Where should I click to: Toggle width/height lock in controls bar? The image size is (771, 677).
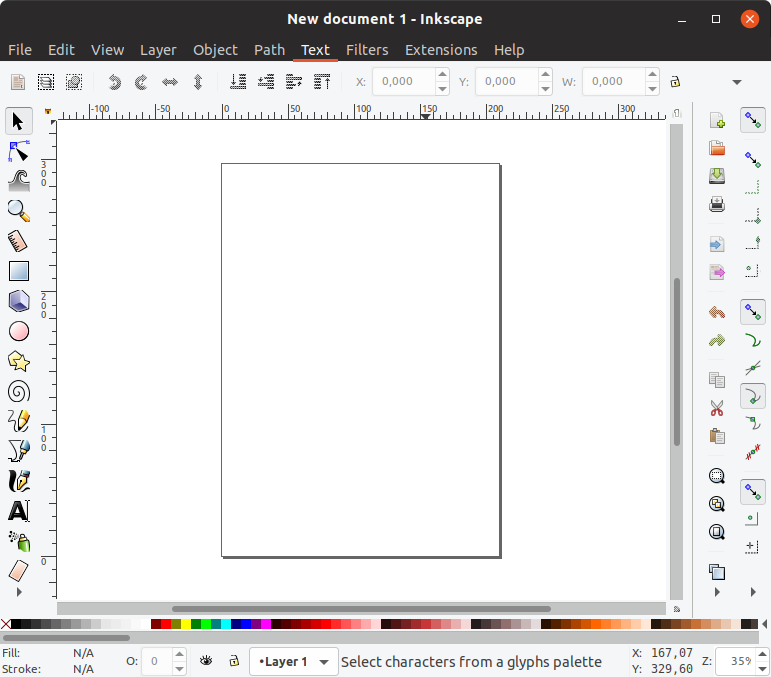(675, 82)
